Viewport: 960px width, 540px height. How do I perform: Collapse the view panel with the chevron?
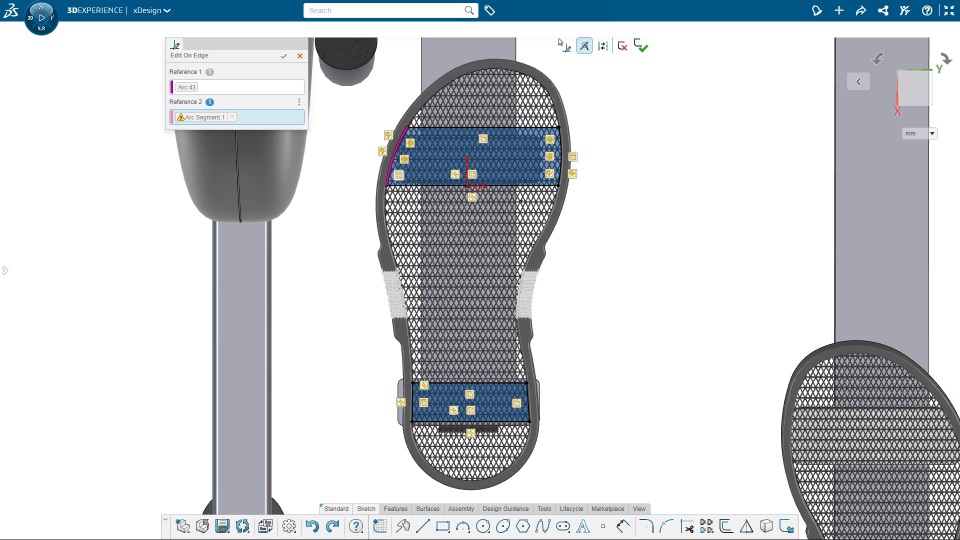pyautogui.click(x=858, y=81)
